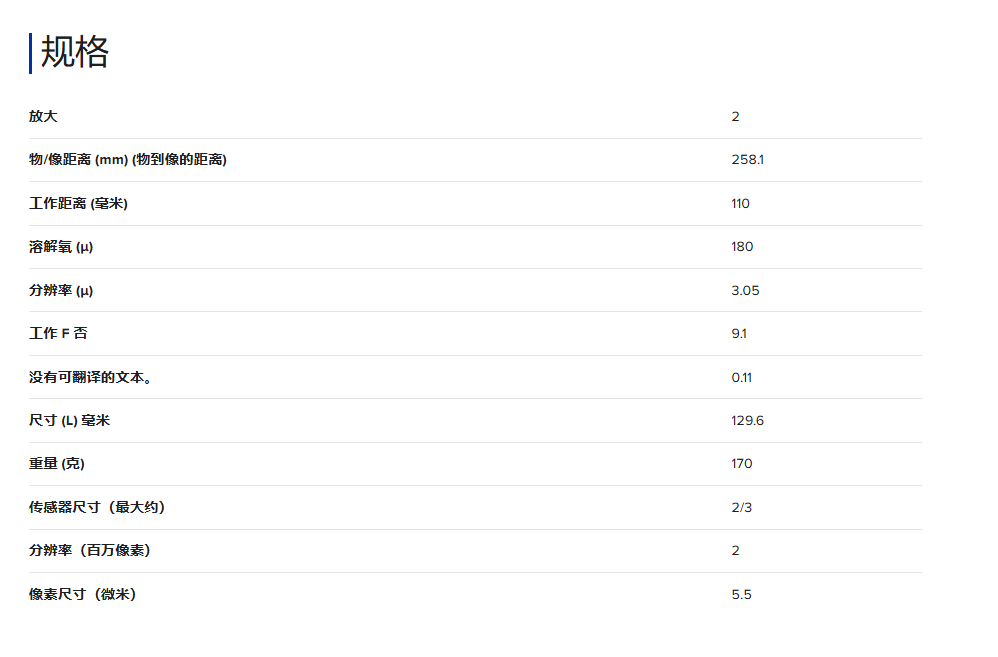Click the 规格 section heading
The width and height of the screenshot is (998, 657).
tap(74, 52)
